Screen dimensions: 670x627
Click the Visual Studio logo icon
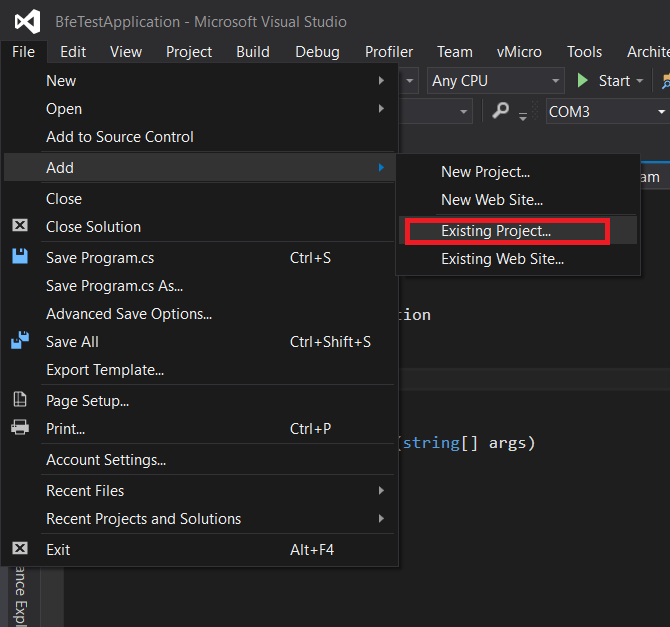(x=27, y=21)
